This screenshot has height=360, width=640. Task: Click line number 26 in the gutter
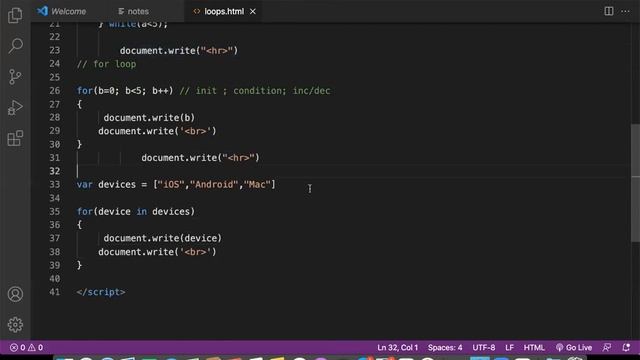coord(55,91)
